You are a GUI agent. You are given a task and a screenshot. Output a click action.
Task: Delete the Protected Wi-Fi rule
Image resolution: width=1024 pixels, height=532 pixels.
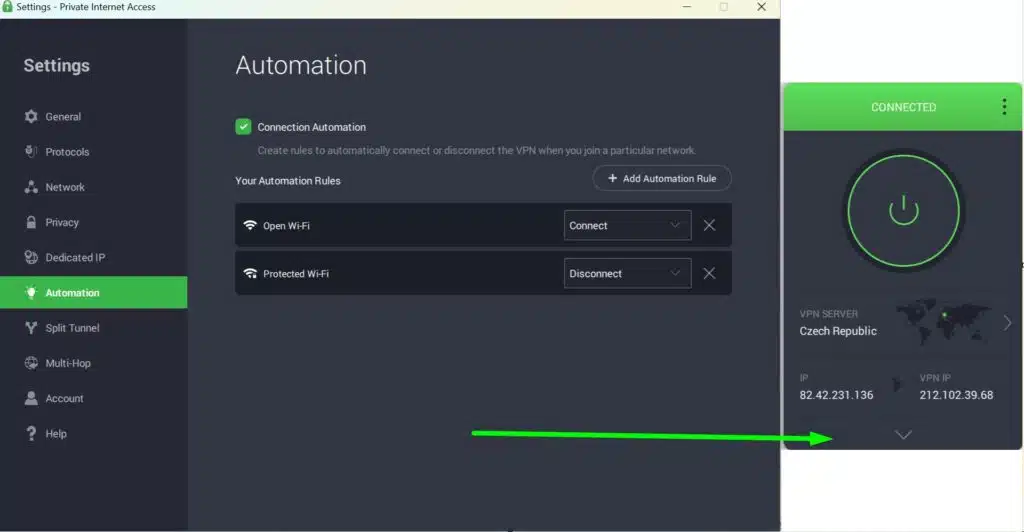coord(709,274)
